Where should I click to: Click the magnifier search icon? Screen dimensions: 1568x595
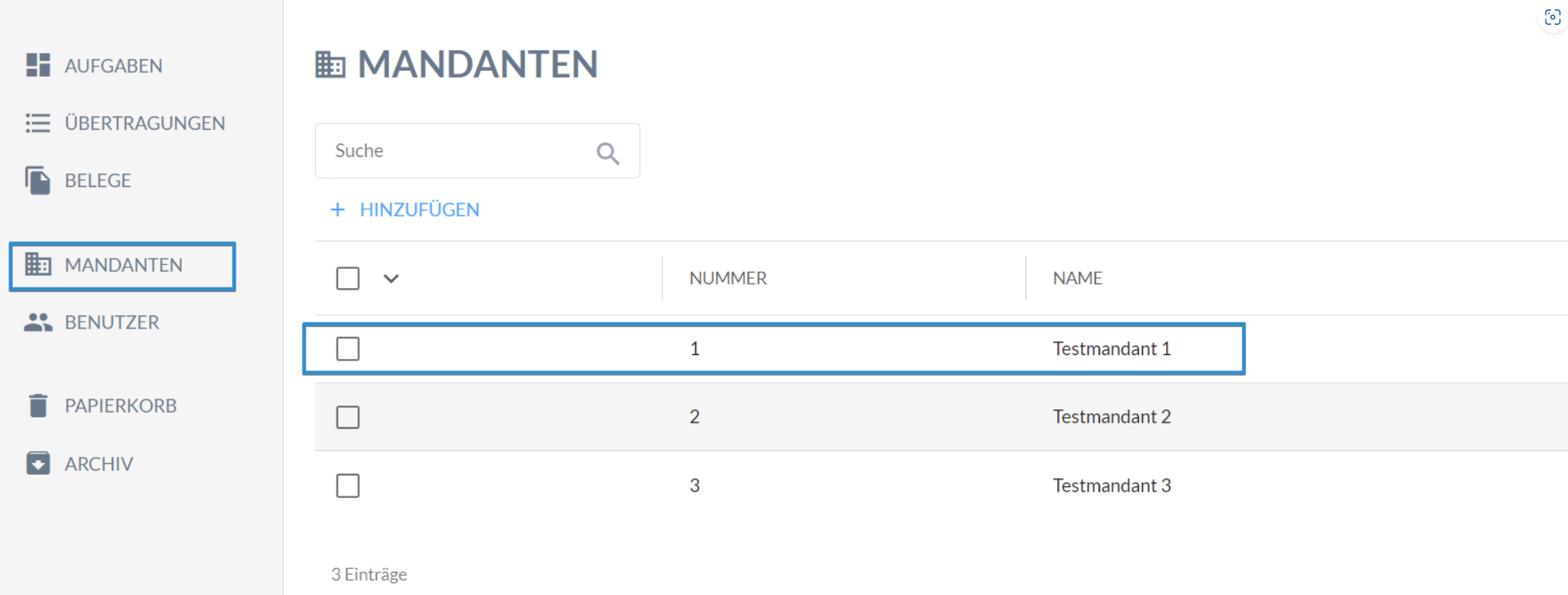click(x=607, y=153)
